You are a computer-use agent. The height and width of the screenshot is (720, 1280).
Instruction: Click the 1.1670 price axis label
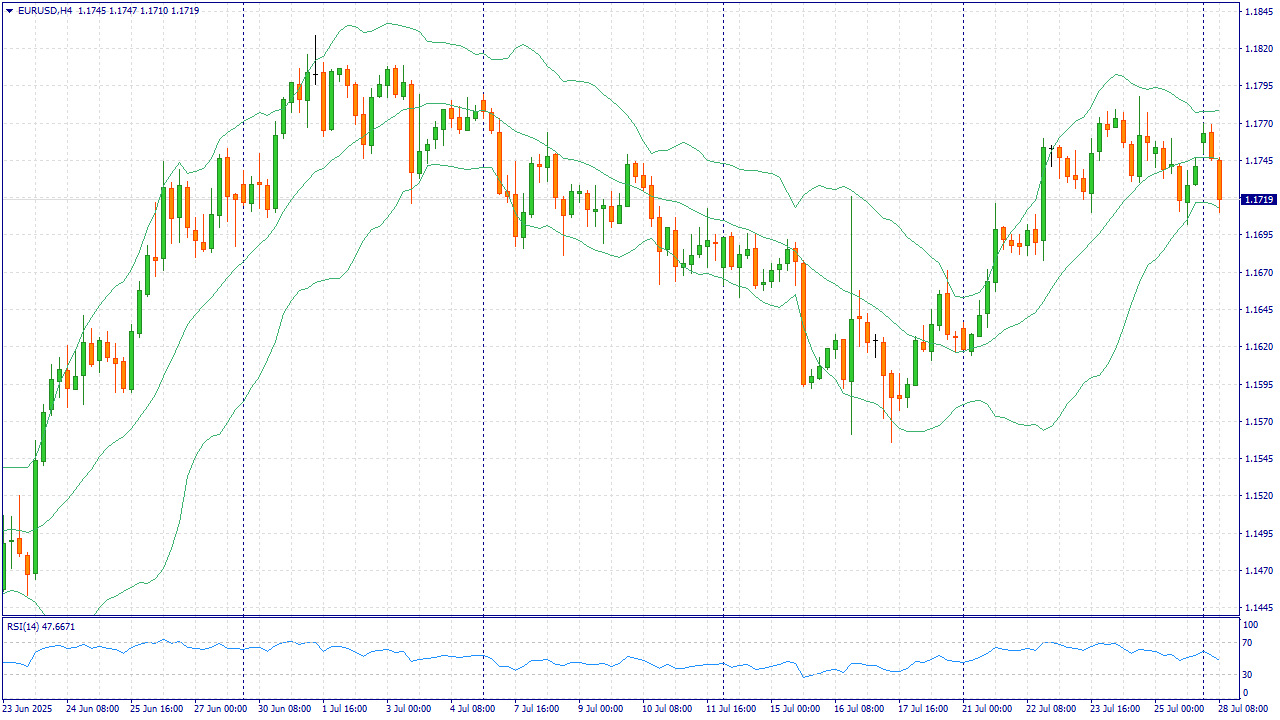pos(1257,272)
